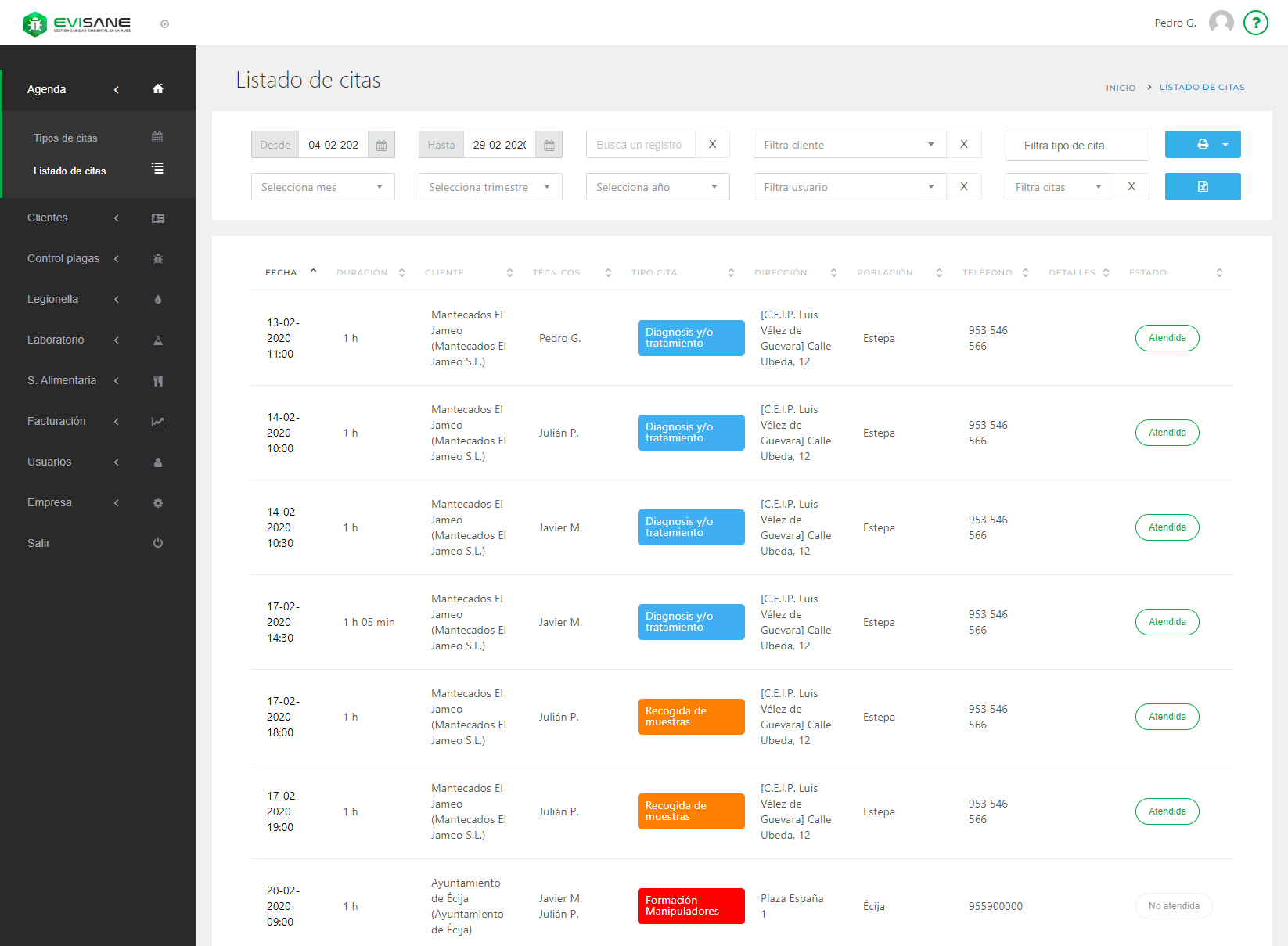Image resolution: width=1288 pixels, height=946 pixels.
Task: Click No atendida status for Écija appointment
Action: (x=1174, y=906)
